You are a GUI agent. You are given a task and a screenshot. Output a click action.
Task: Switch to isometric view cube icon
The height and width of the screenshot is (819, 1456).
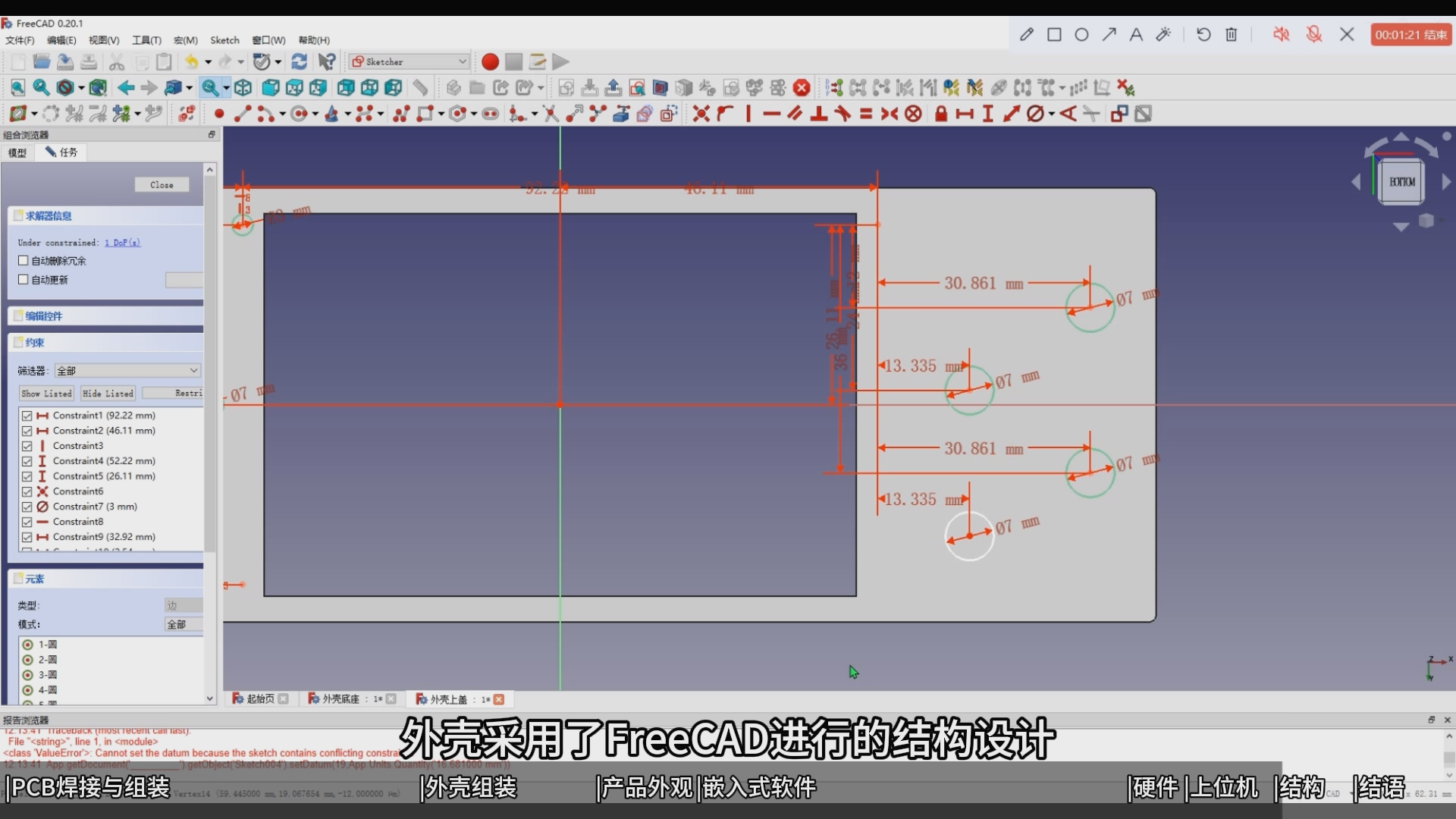tap(243, 88)
